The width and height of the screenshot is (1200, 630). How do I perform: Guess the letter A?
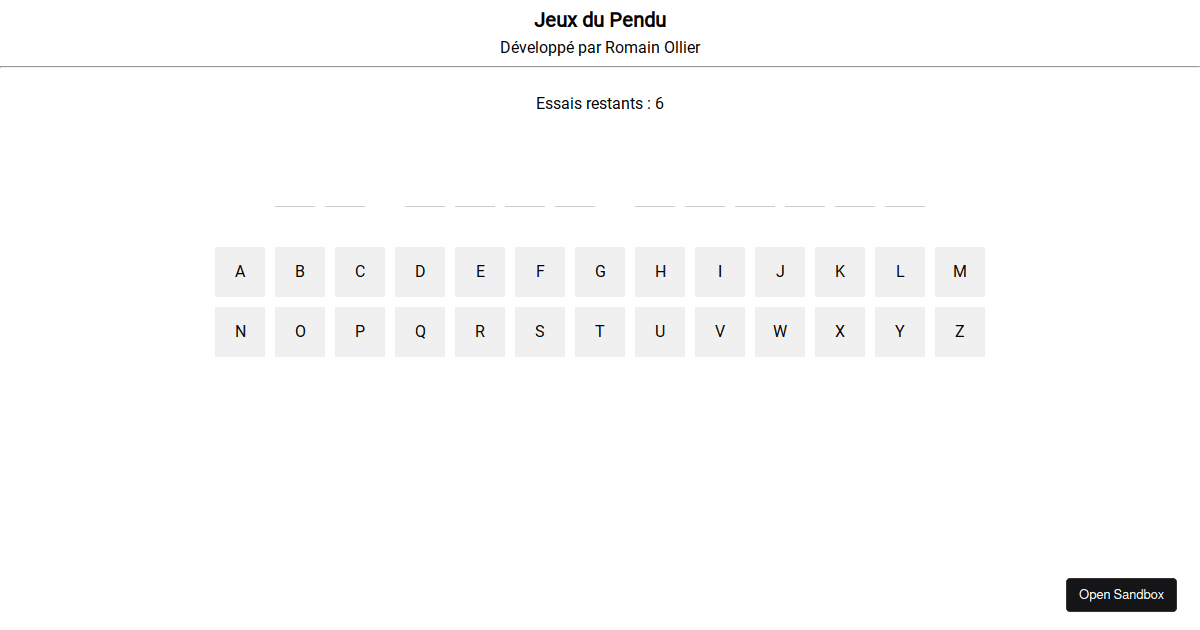(240, 271)
